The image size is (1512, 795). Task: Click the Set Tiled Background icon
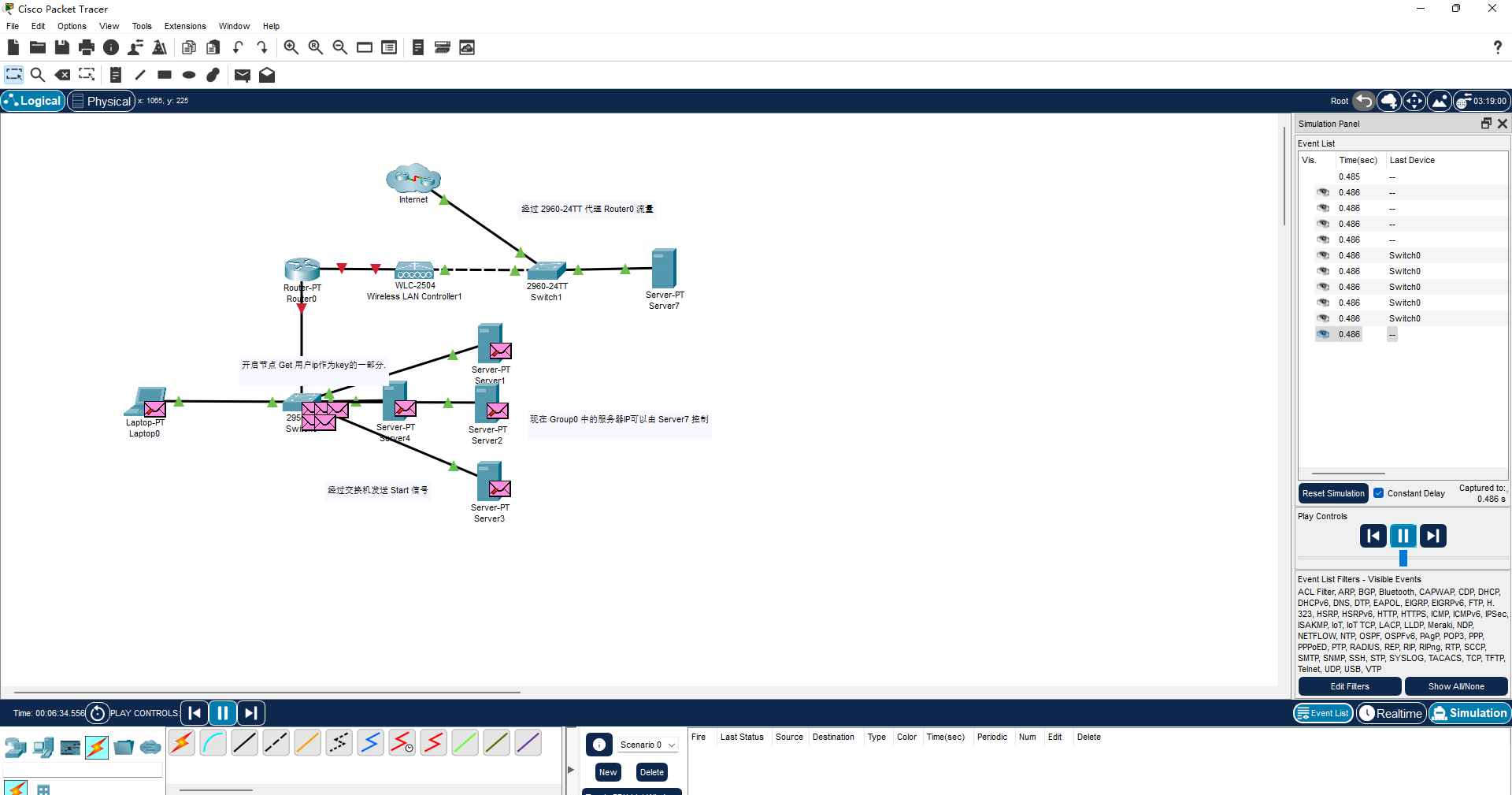[x=1440, y=101]
